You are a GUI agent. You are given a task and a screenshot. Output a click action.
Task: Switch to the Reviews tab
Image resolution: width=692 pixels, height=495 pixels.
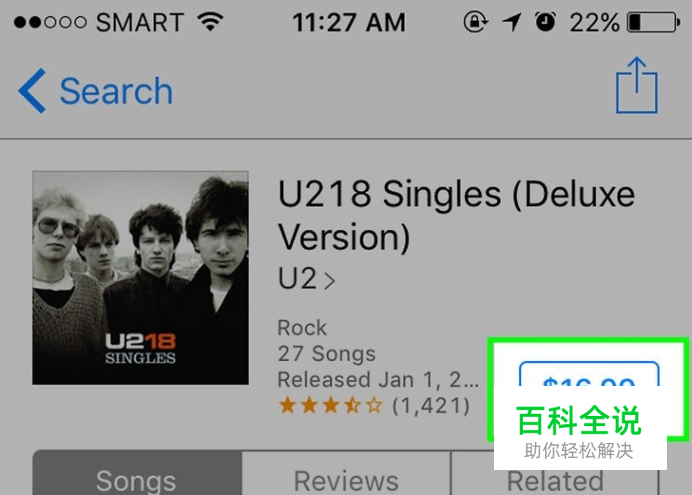346,473
